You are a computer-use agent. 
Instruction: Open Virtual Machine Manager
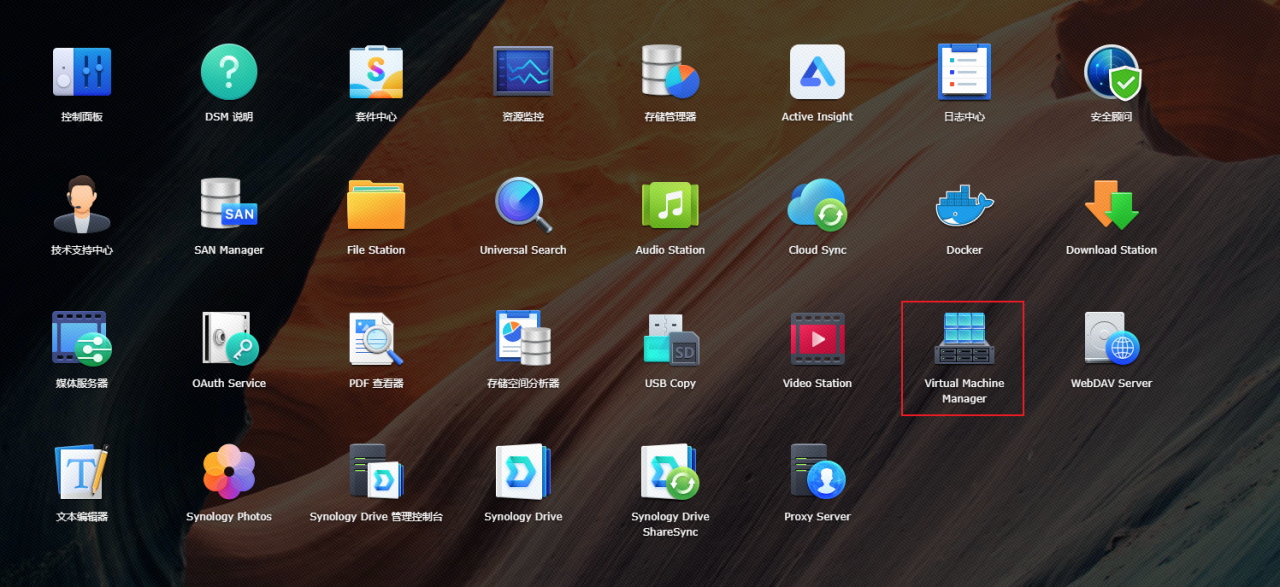point(963,340)
